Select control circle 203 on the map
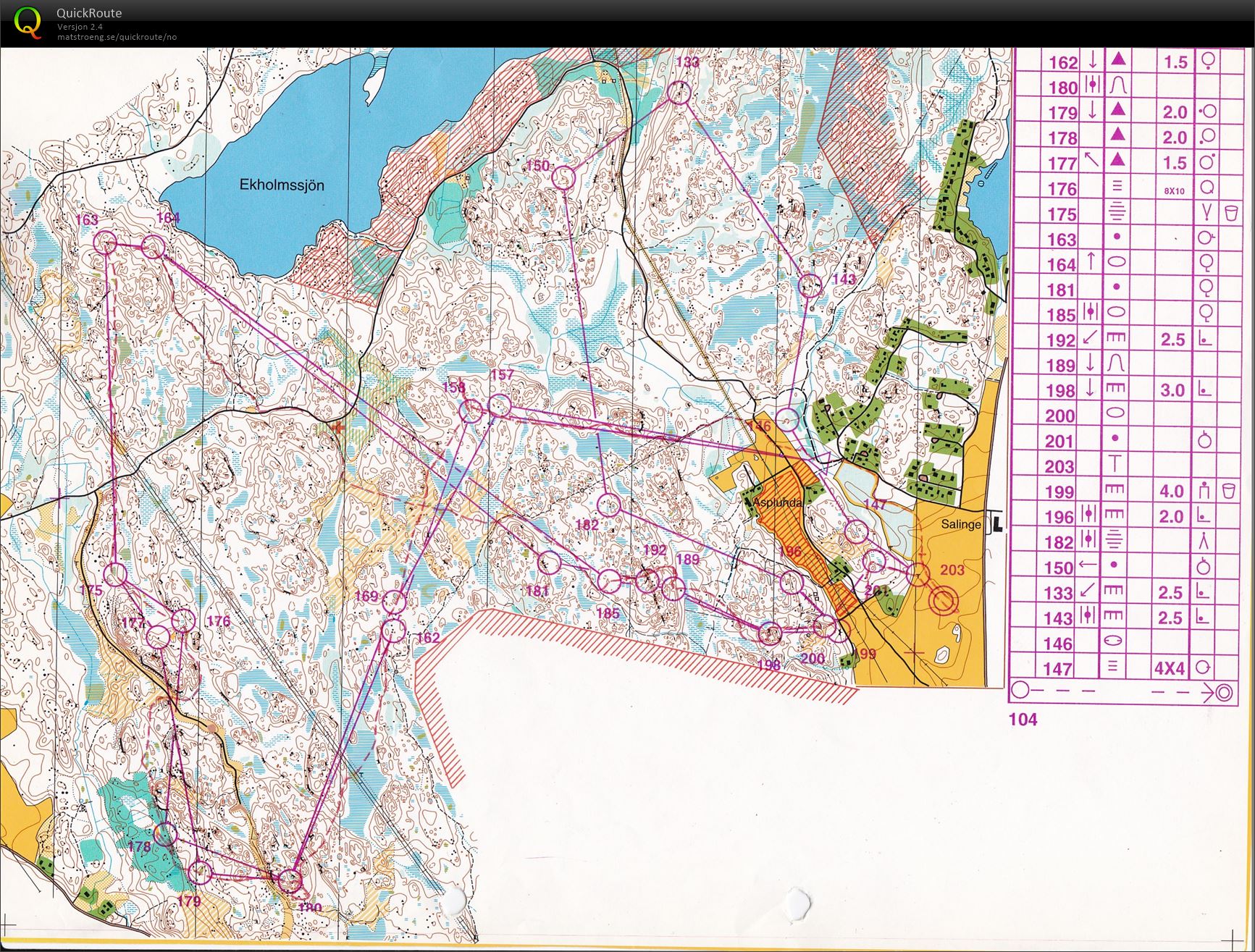This screenshot has height=952, width=1255. [918, 576]
